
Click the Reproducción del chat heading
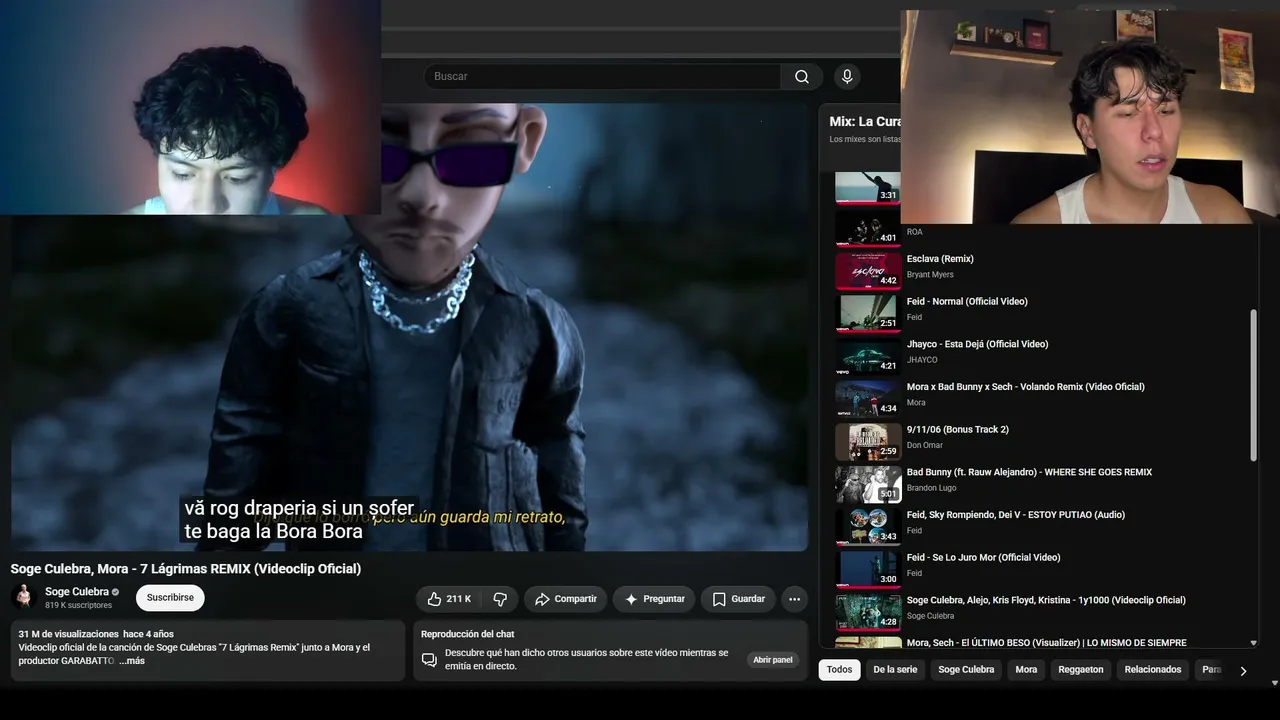pos(468,634)
